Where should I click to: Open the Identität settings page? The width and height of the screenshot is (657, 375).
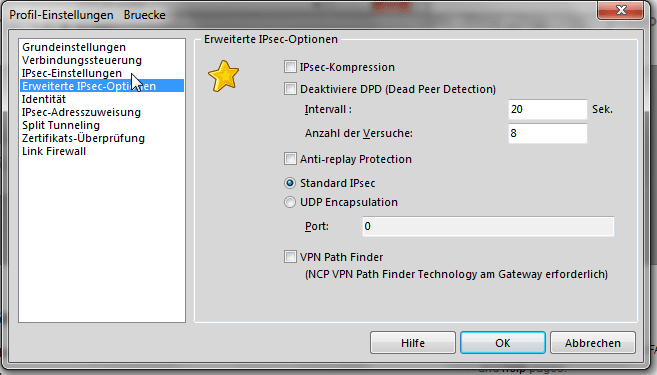(44, 99)
